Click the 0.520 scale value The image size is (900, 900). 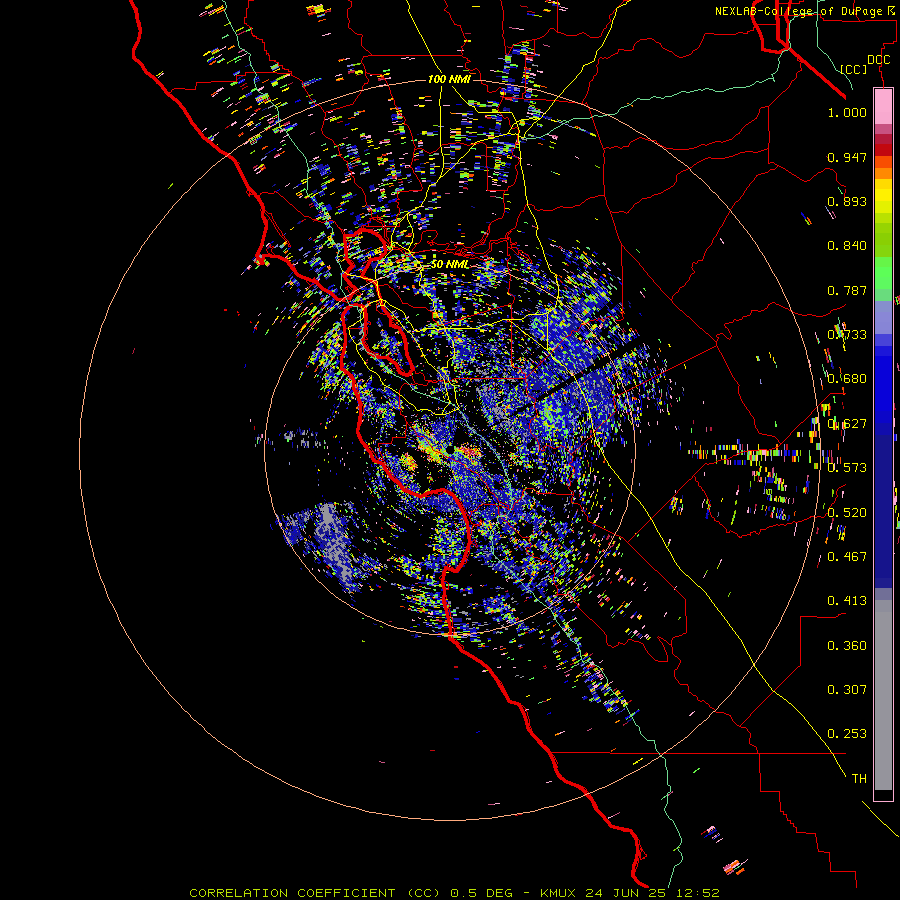[x=847, y=513]
